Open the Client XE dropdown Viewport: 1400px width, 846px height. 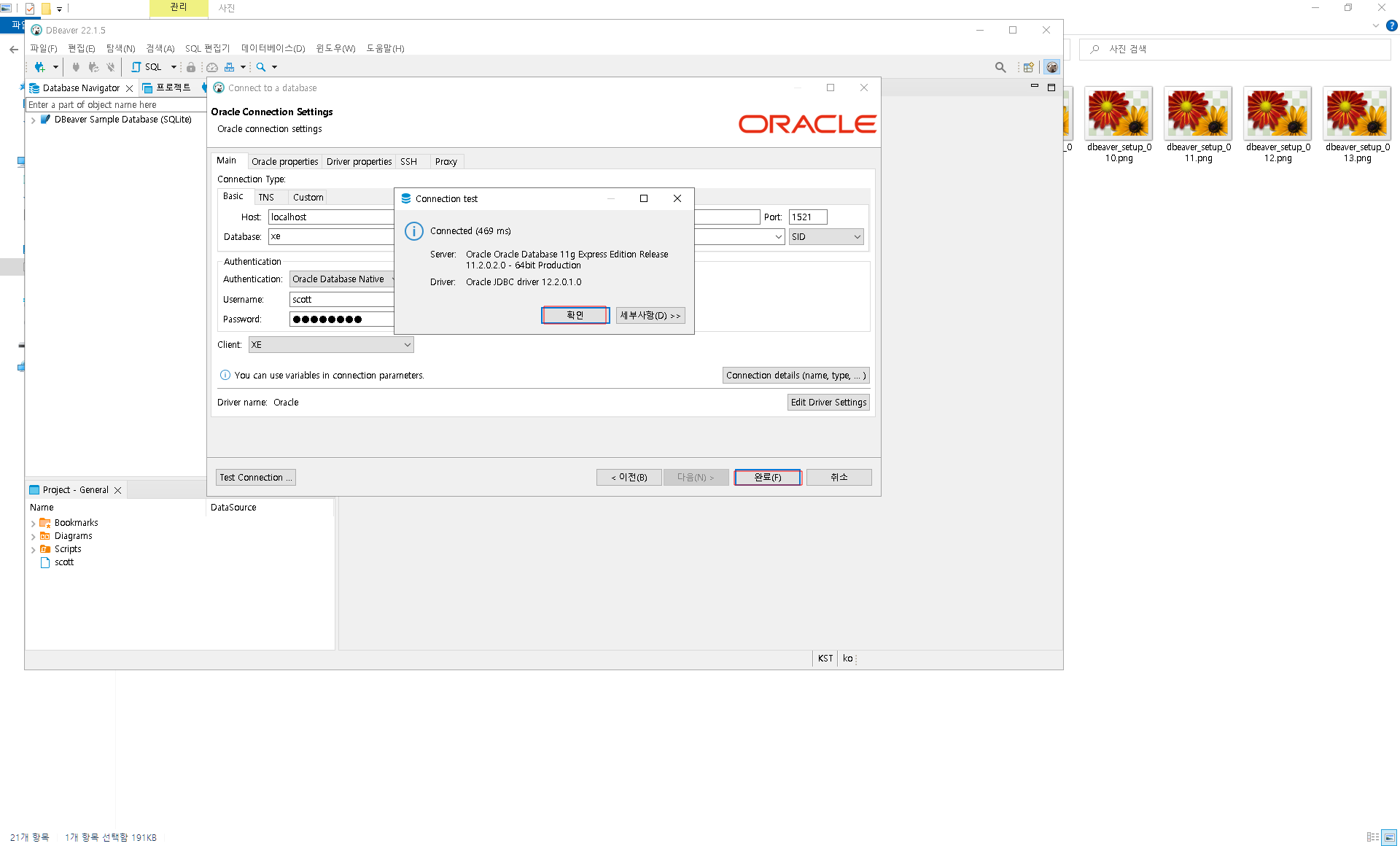331,345
